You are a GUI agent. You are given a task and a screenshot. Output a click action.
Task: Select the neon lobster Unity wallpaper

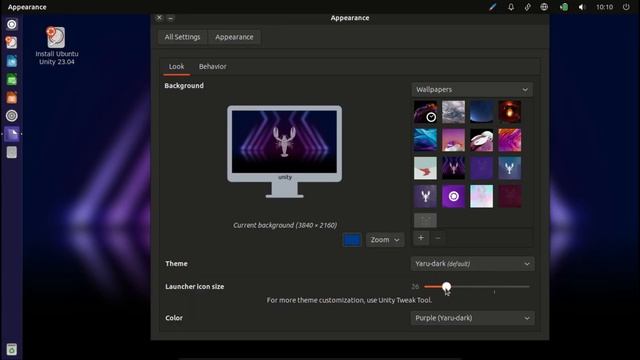click(x=453, y=168)
